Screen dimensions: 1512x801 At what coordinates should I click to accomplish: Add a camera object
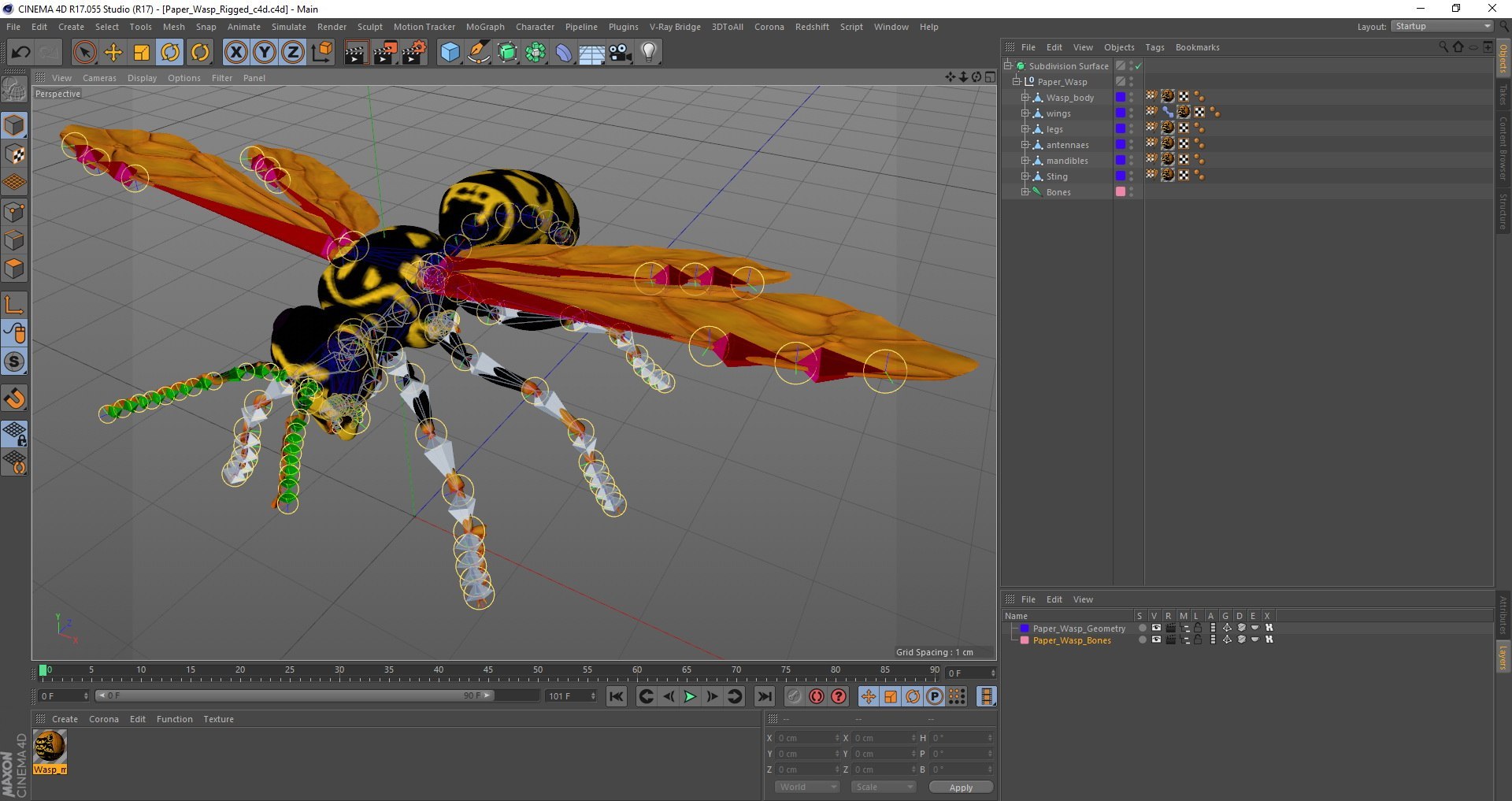click(621, 53)
